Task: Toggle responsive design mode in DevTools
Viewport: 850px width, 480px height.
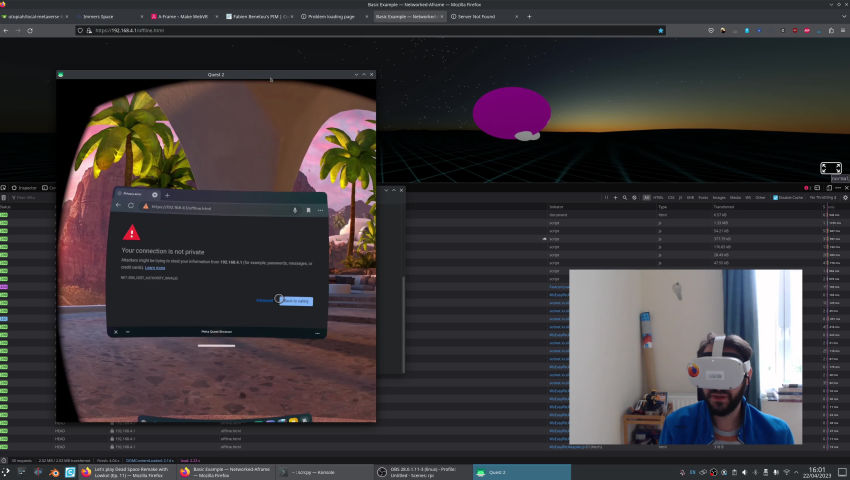Action: 828,188
